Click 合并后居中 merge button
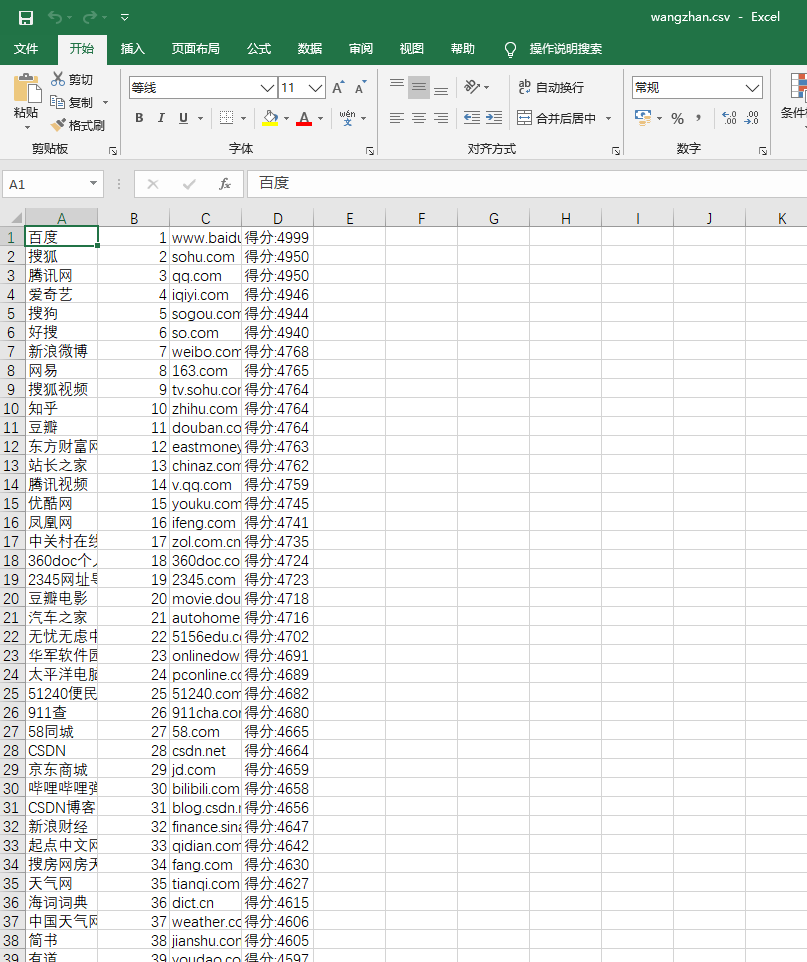The width and height of the screenshot is (807, 962). pos(557,118)
